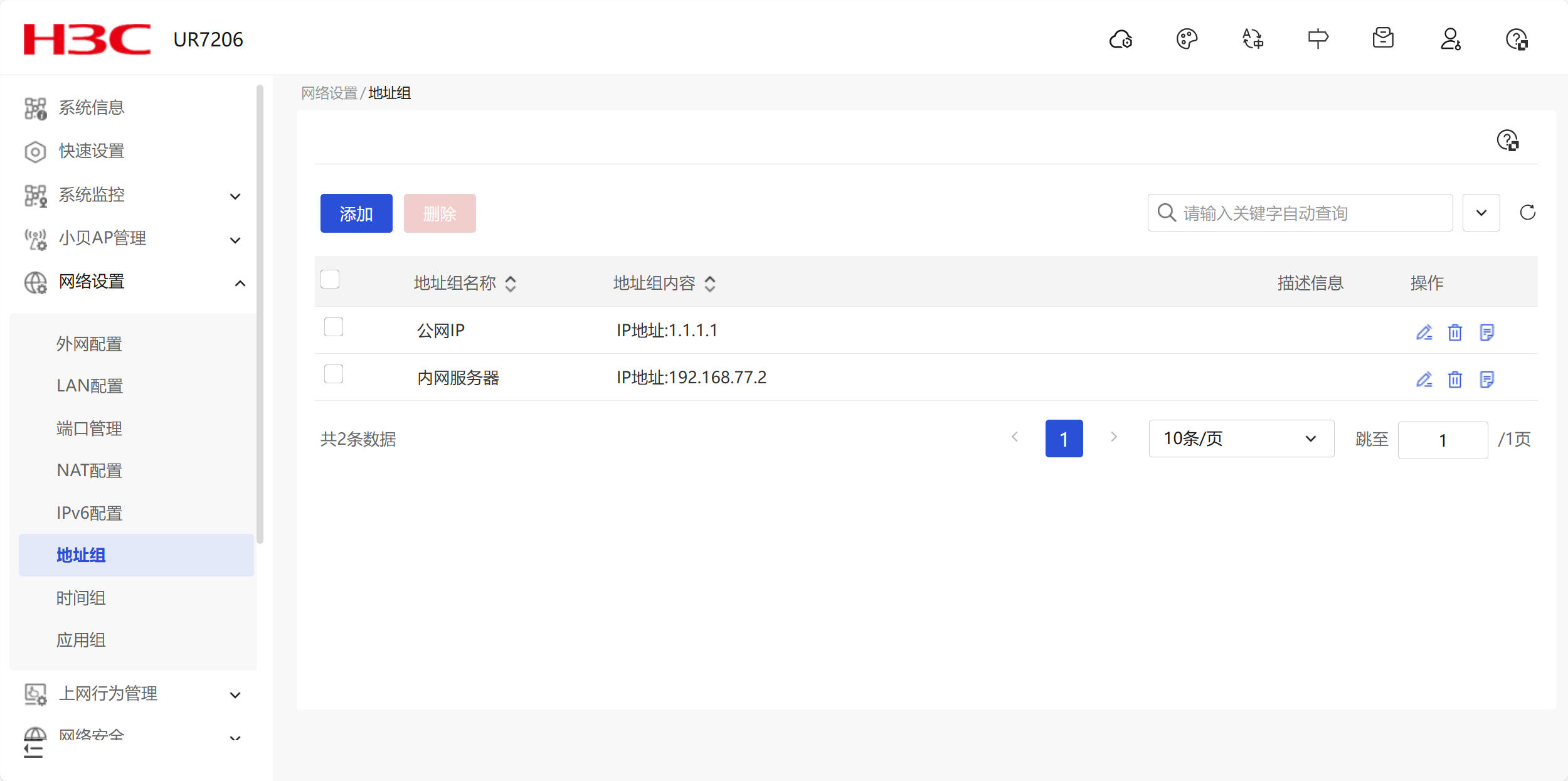This screenshot has height=781, width=1568.
Task: Open the 10条/页 page size dropdown
Action: point(1241,438)
